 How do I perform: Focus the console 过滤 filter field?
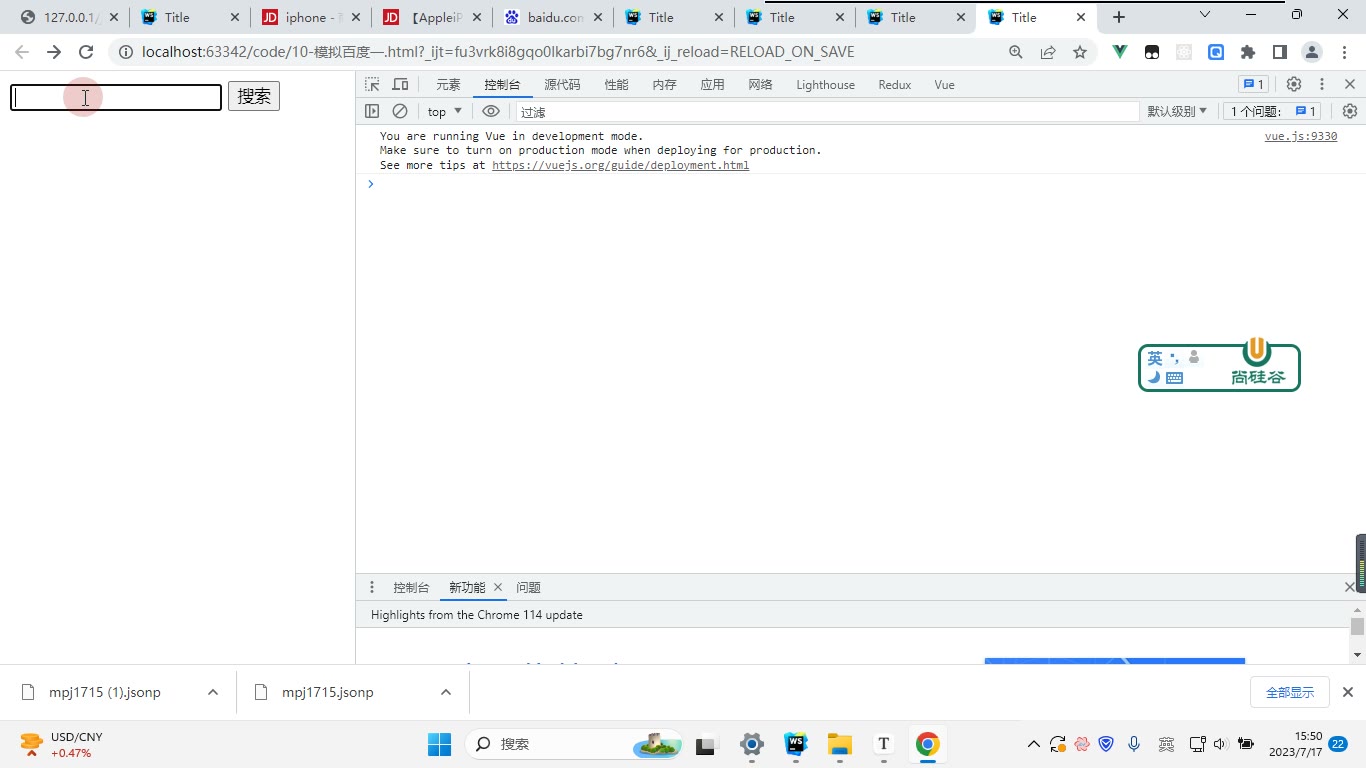click(x=827, y=112)
